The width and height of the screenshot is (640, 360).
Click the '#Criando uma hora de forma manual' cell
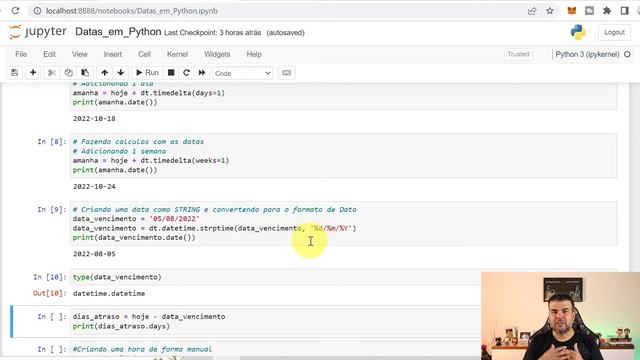coord(276,349)
